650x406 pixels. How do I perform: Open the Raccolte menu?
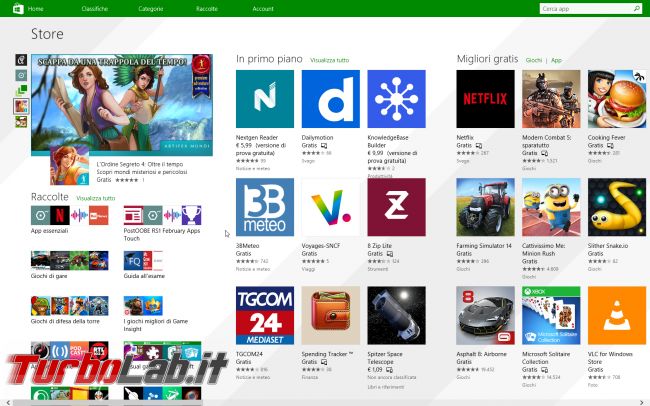[206, 9]
